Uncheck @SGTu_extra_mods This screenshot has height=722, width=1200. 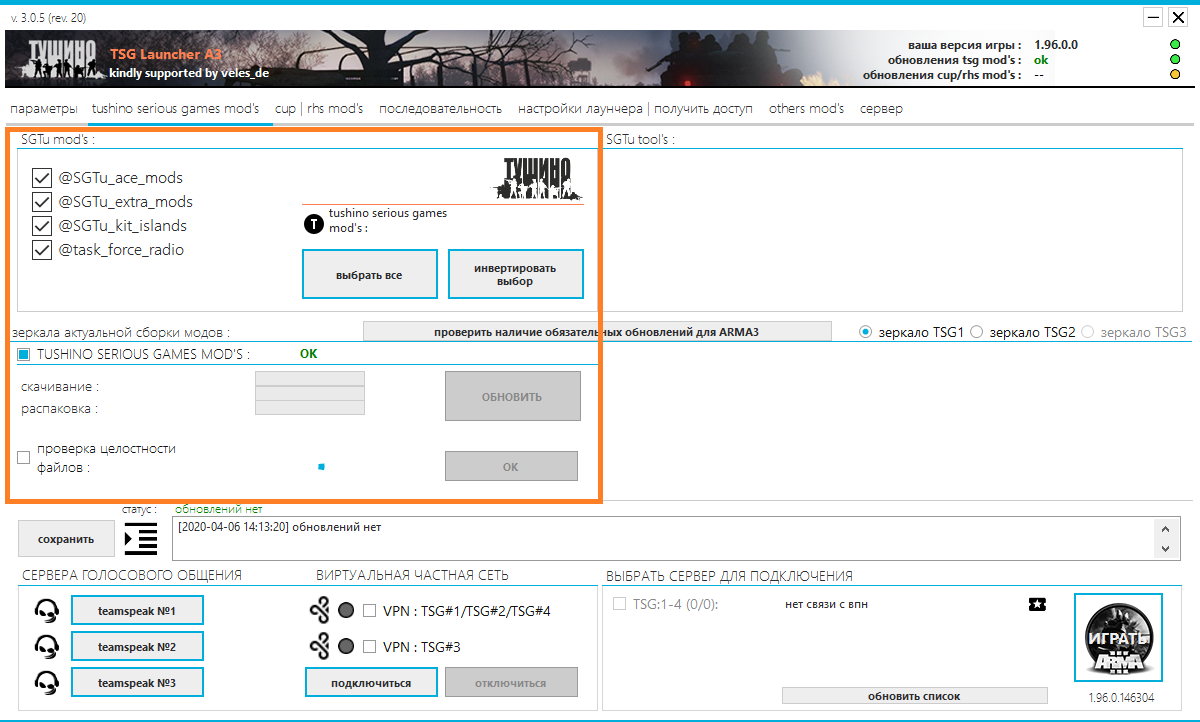pos(42,202)
